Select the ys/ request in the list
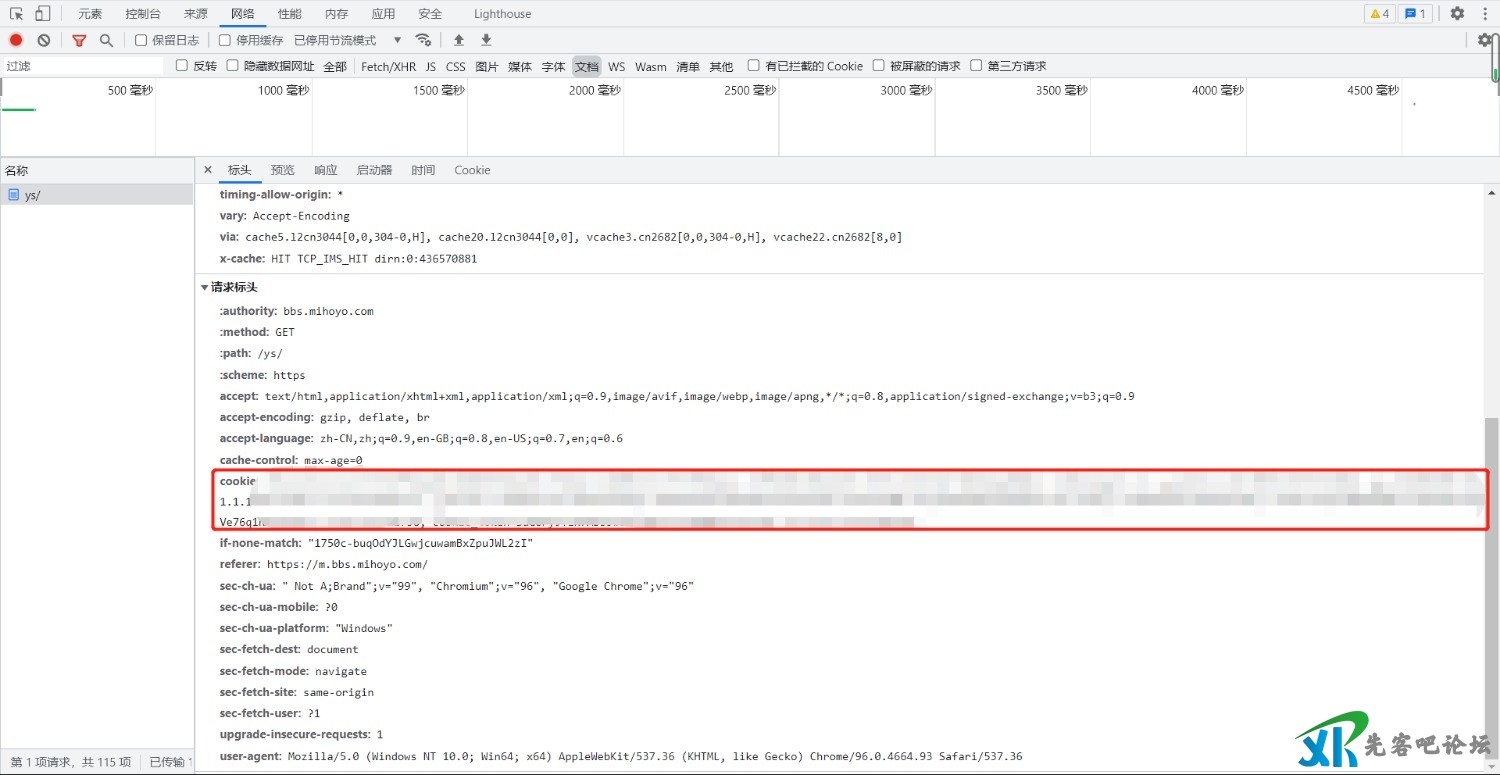This screenshot has height=775, width=1500. pyautogui.click(x=33, y=195)
